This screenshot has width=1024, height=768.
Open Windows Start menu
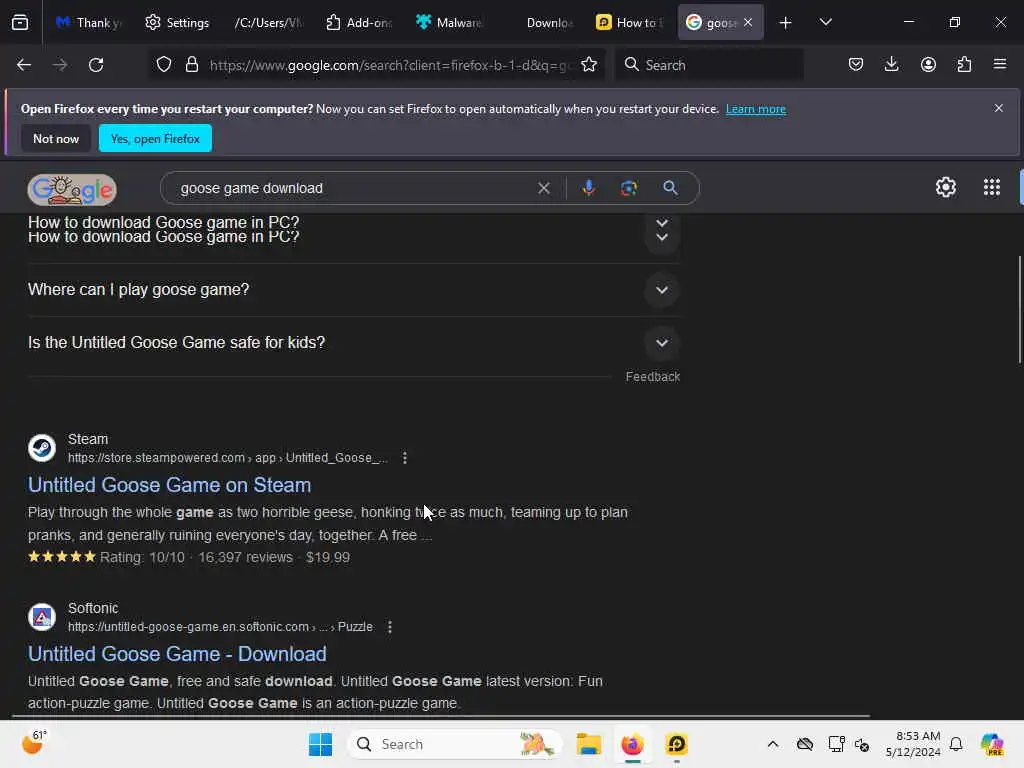(320, 744)
